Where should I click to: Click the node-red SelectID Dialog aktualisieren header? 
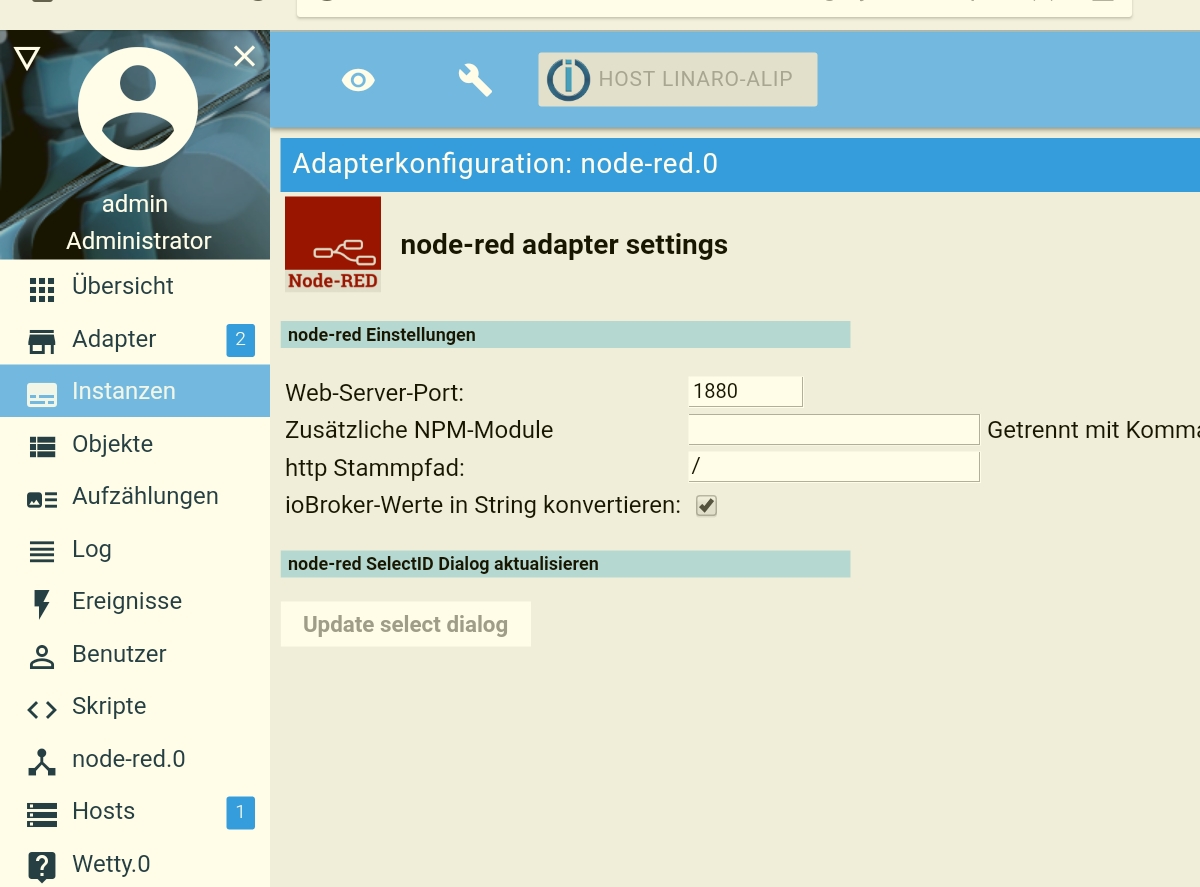coord(565,564)
